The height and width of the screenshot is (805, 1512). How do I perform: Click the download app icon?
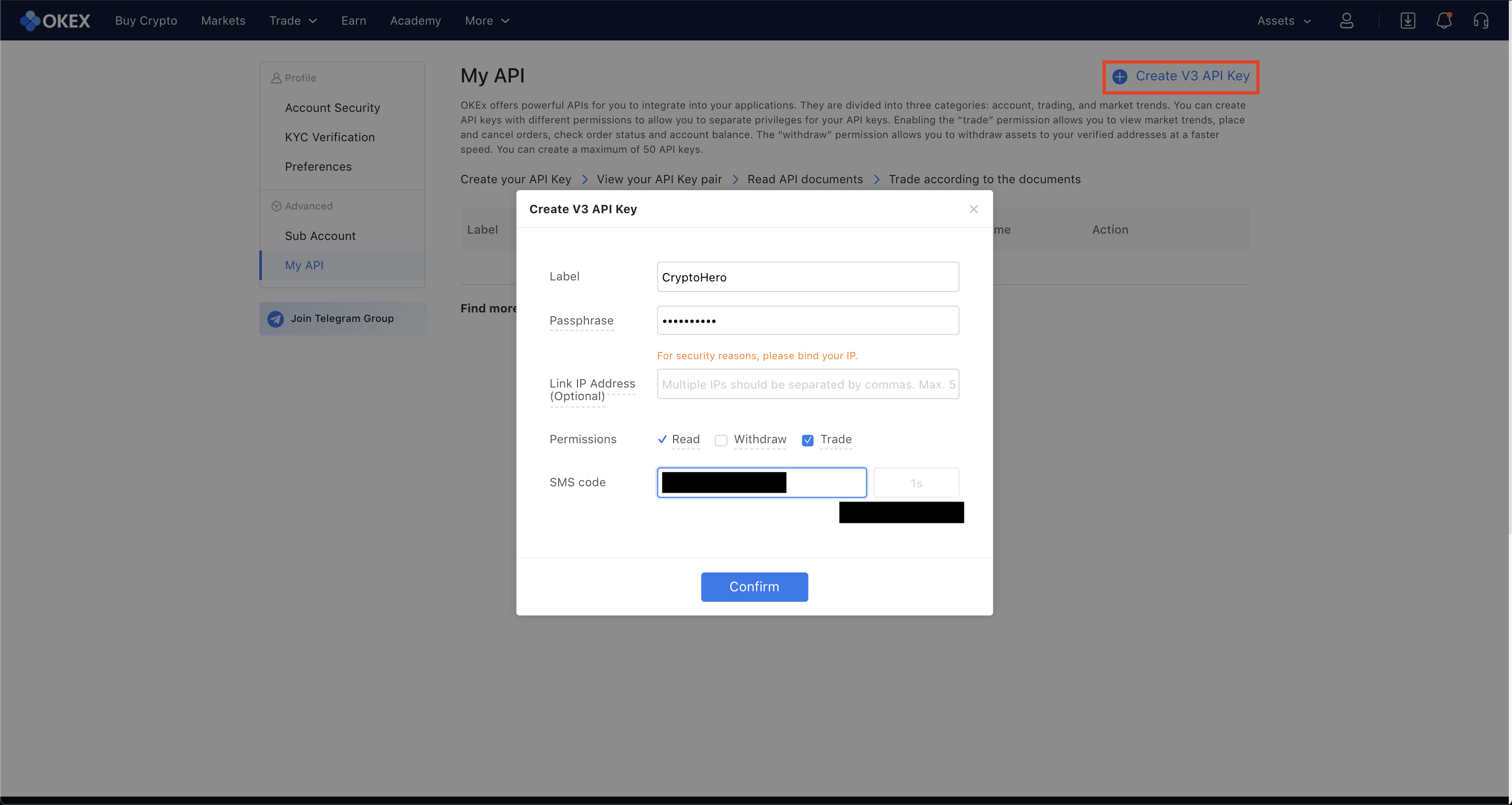coord(1408,20)
